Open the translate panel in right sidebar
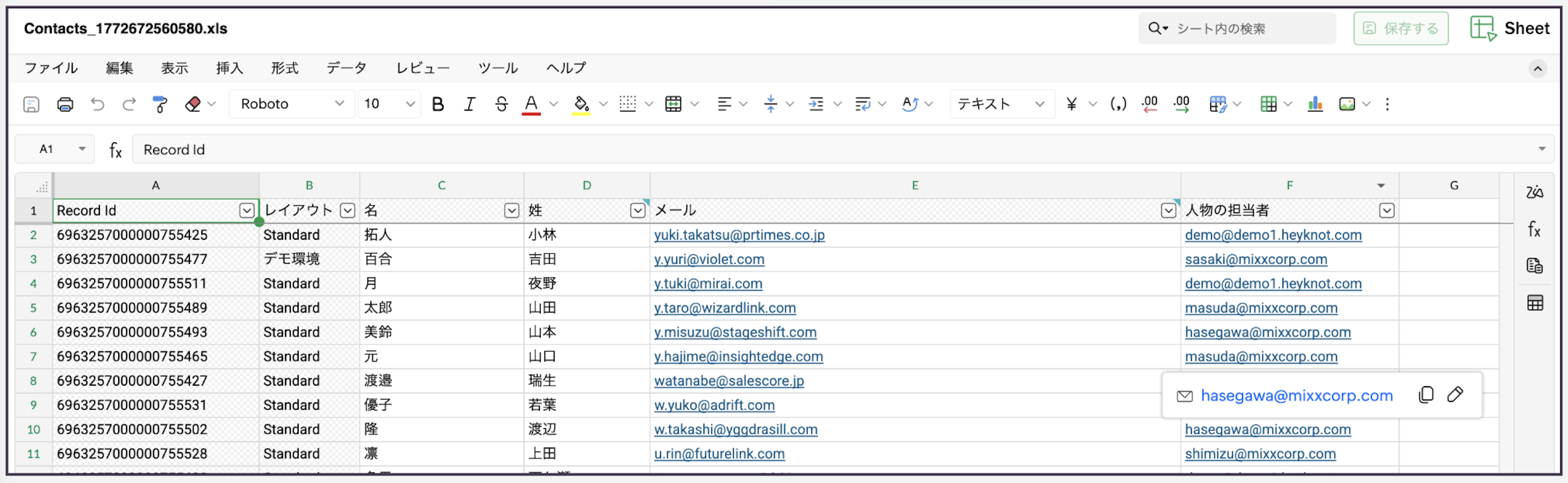Image resolution: width=1568 pixels, height=483 pixels. pos(1535,193)
